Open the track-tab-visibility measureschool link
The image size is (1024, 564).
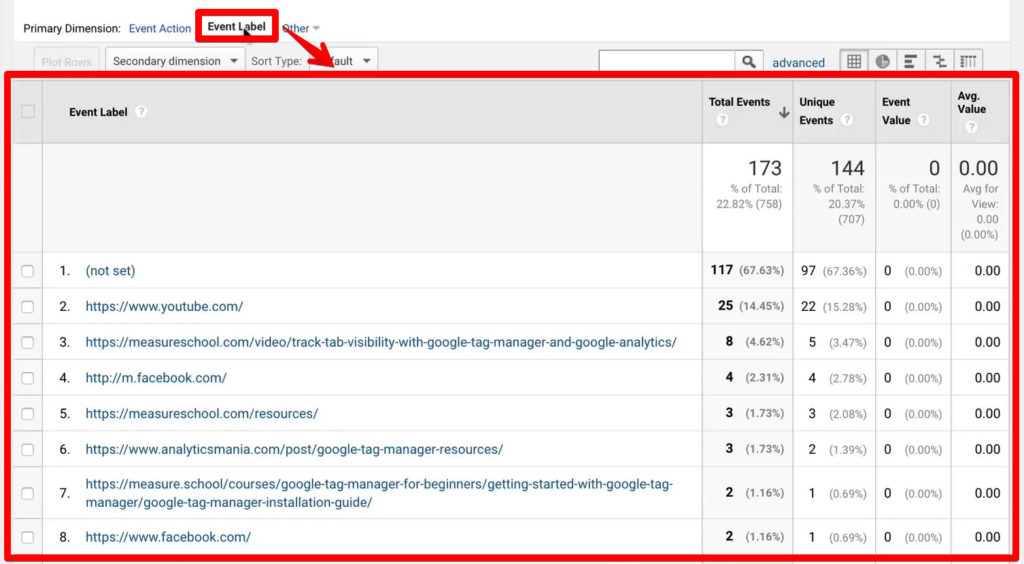pyautogui.click(x=381, y=343)
